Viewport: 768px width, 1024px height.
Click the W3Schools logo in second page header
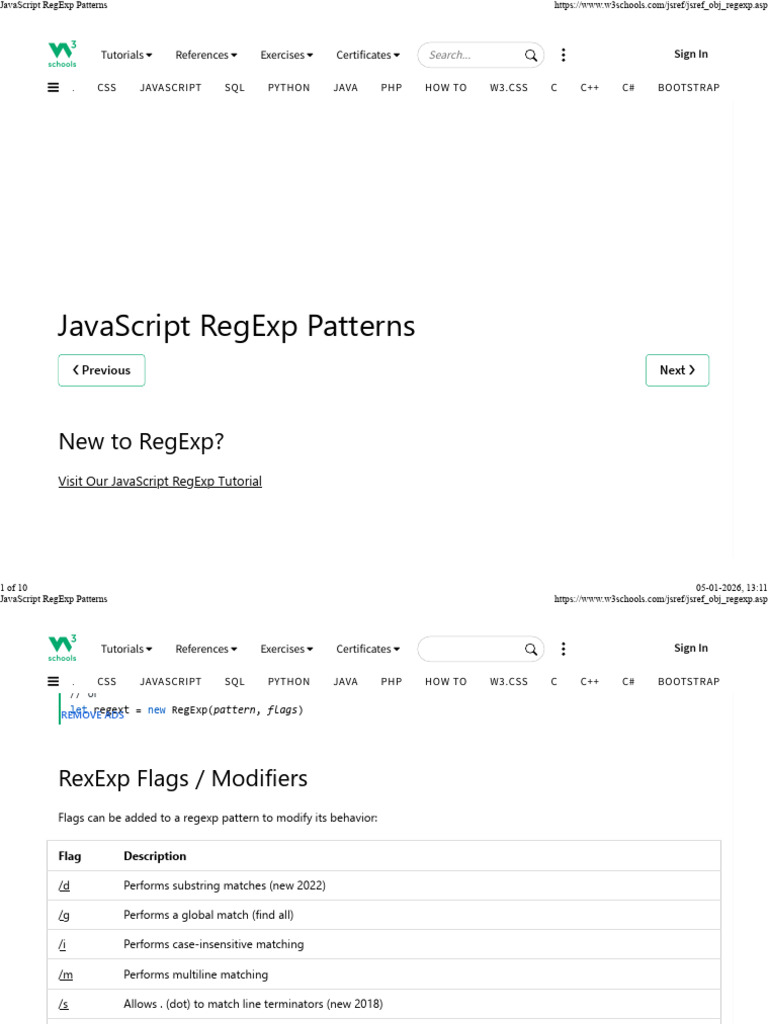62,648
